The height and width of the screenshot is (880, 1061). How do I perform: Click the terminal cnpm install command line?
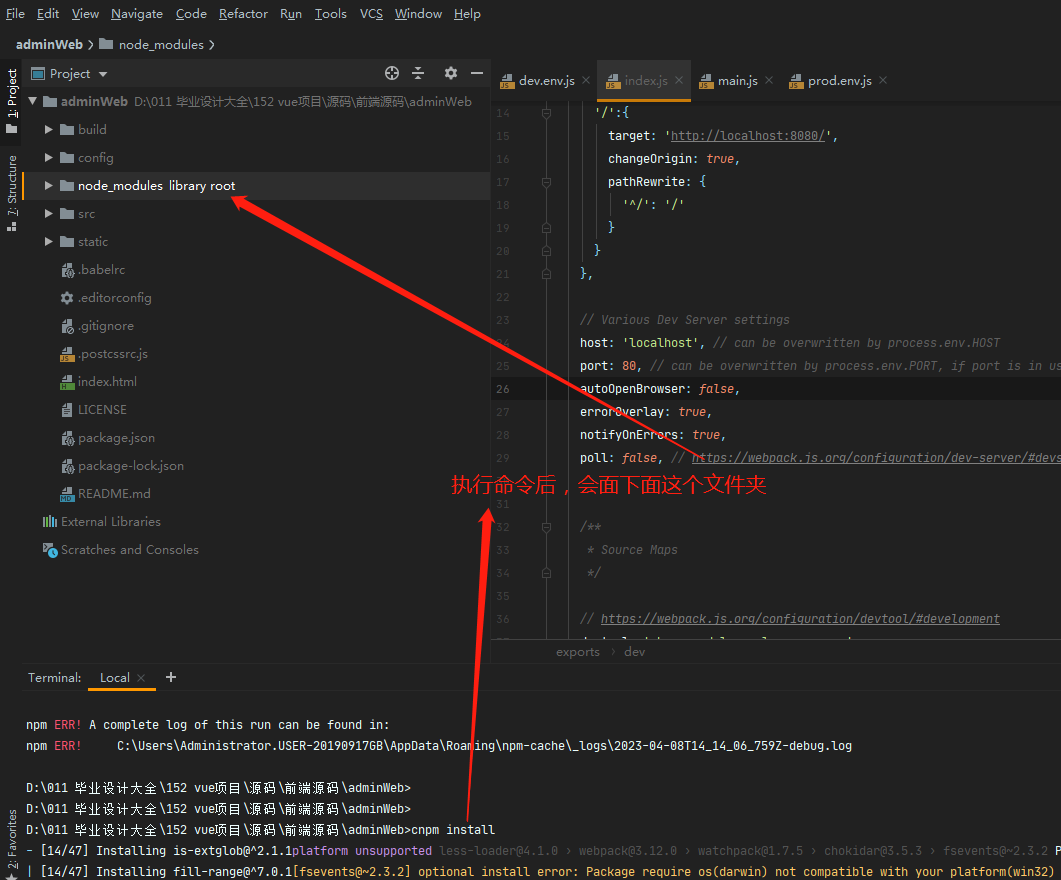pyautogui.click(x=261, y=830)
